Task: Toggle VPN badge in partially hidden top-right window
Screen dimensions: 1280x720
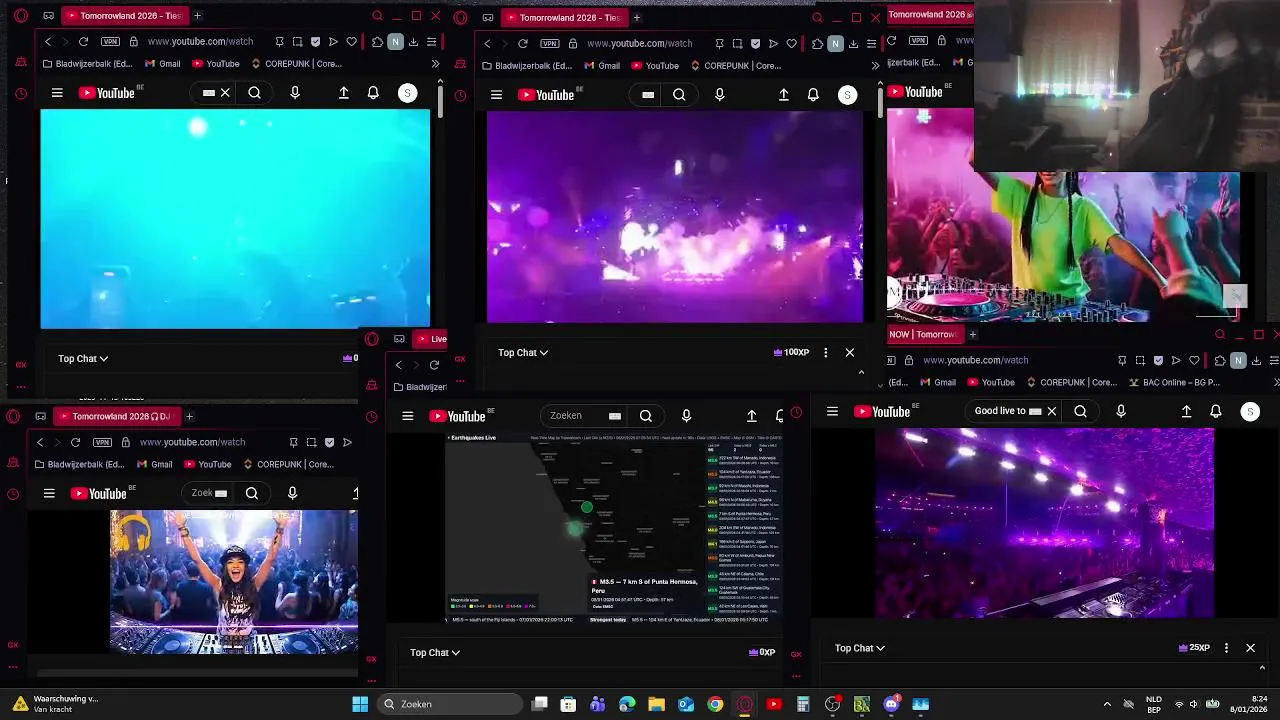Action: tap(919, 41)
